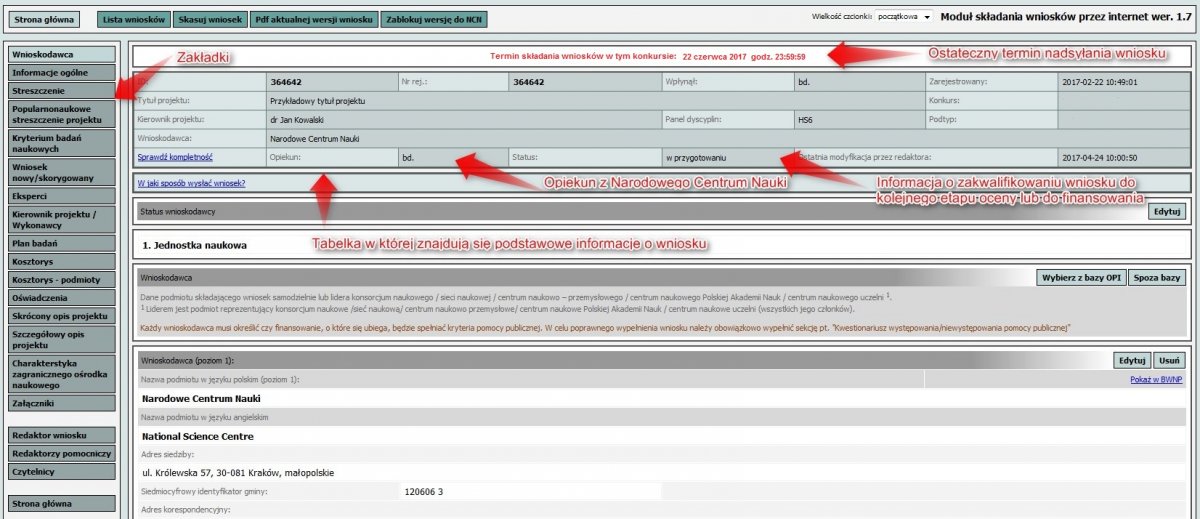Click panel discipline value 'HS6'
1200x519 pixels.
coord(805,120)
